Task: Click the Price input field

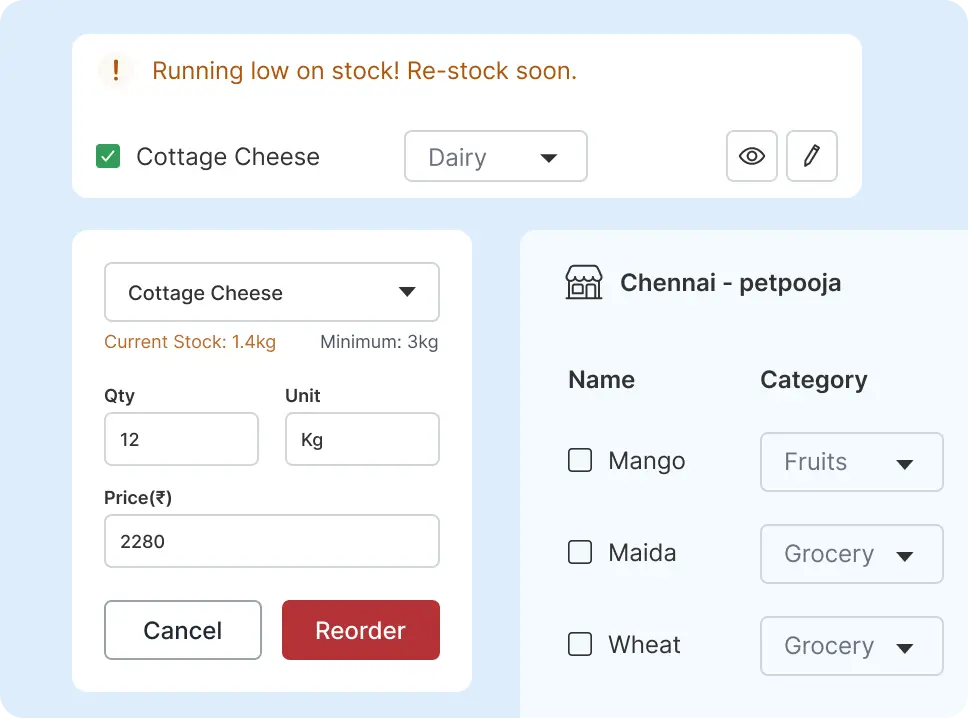Action: pyautogui.click(x=271, y=541)
